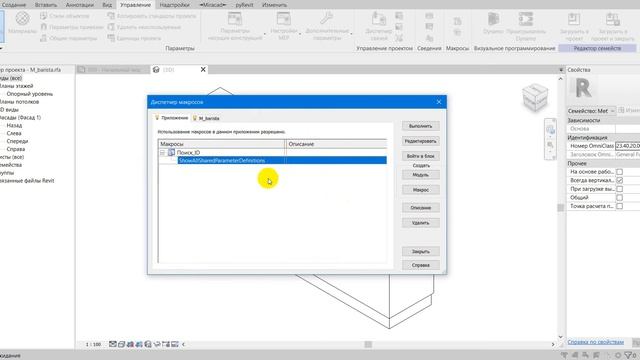Click the Войти в блок button

pos(420,156)
